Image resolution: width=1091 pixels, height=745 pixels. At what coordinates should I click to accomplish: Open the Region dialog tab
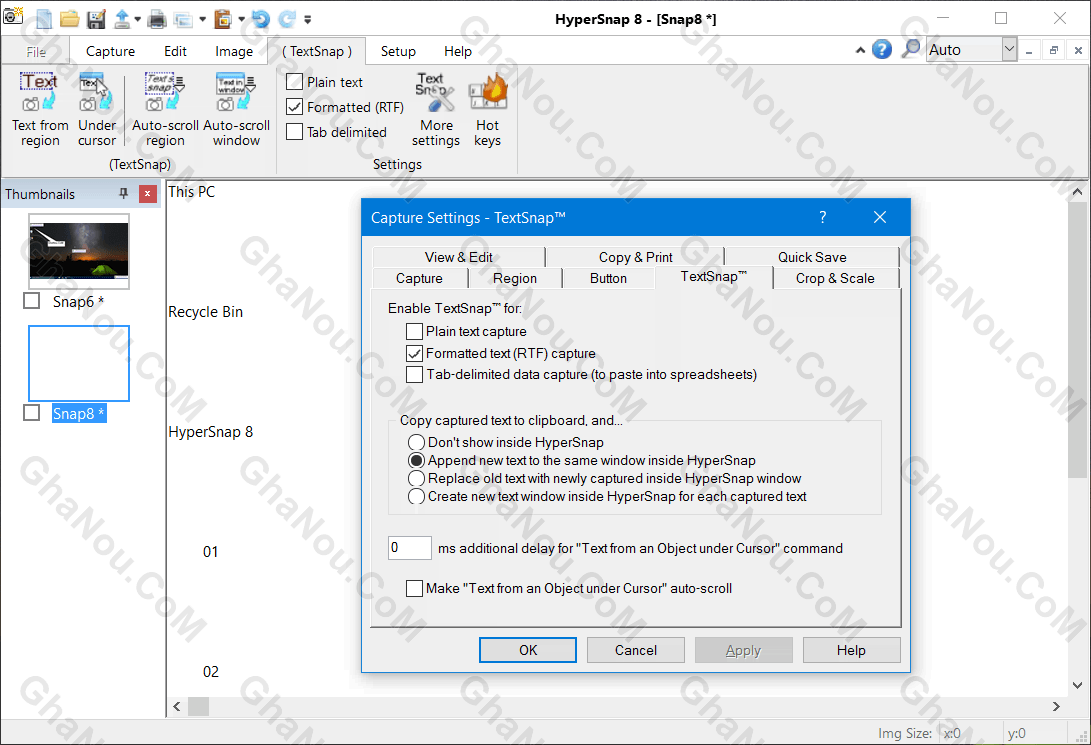pos(515,278)
